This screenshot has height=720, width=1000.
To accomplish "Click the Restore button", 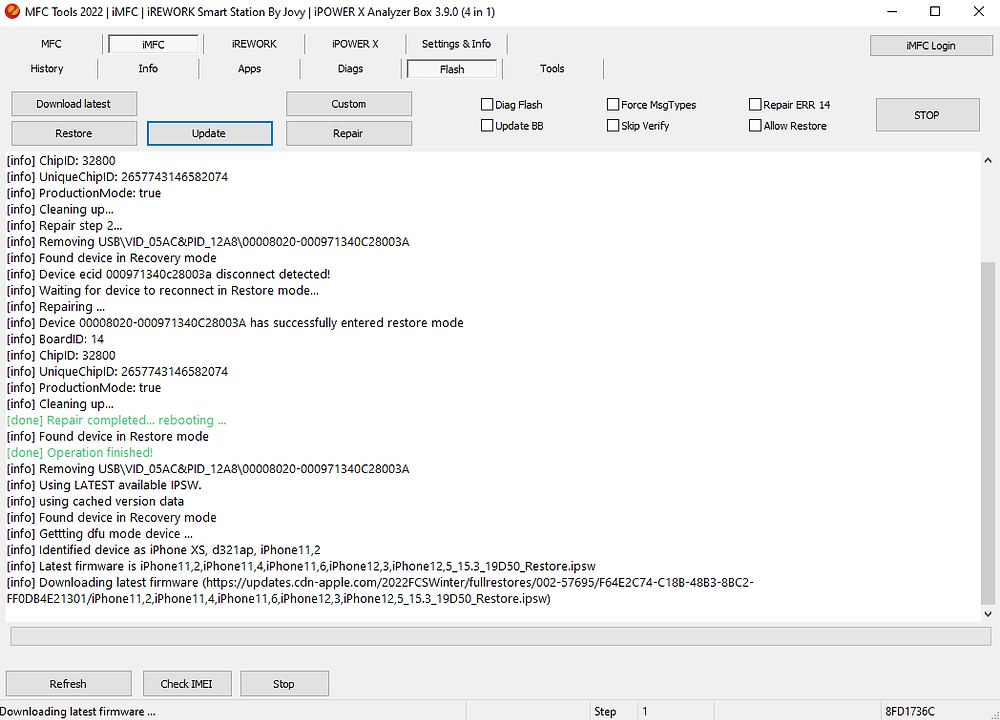I will 73,133.
